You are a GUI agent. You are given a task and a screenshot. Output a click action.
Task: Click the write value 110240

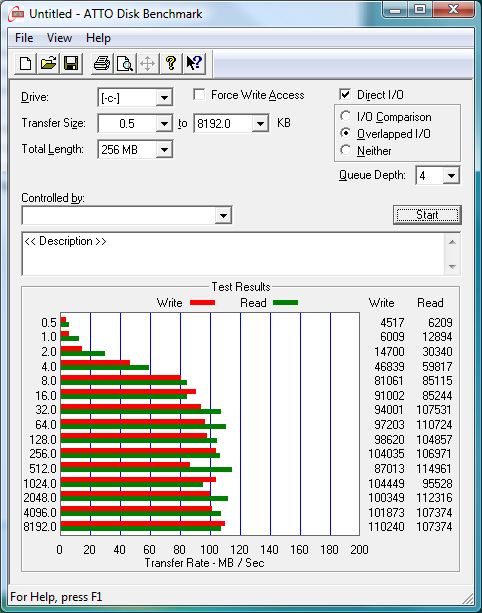click(386, 527)
